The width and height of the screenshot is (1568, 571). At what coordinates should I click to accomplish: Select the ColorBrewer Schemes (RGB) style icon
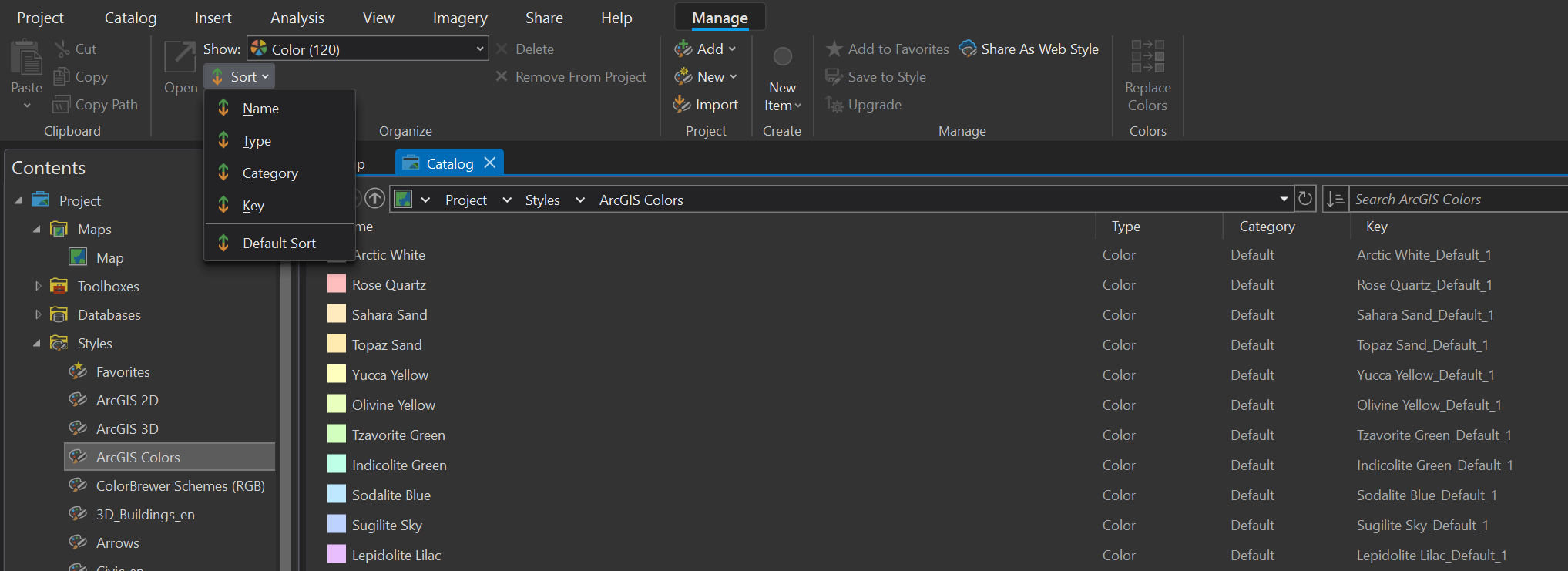[78, 485]
